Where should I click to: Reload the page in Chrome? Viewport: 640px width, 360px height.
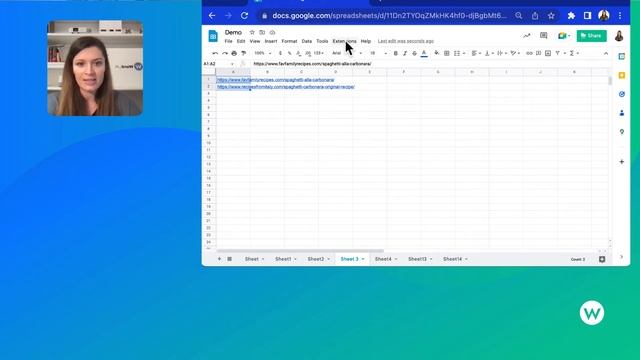point(244,16)
